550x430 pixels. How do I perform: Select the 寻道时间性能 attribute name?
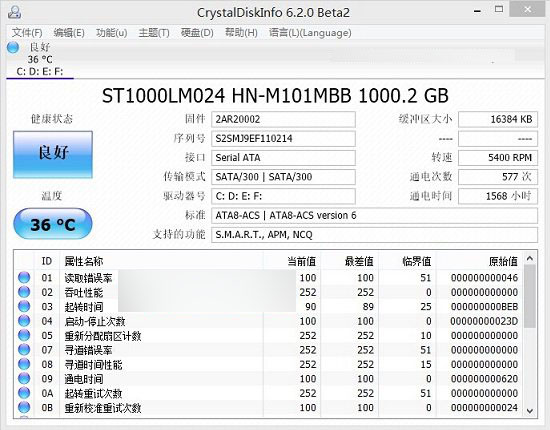point(93,364)
